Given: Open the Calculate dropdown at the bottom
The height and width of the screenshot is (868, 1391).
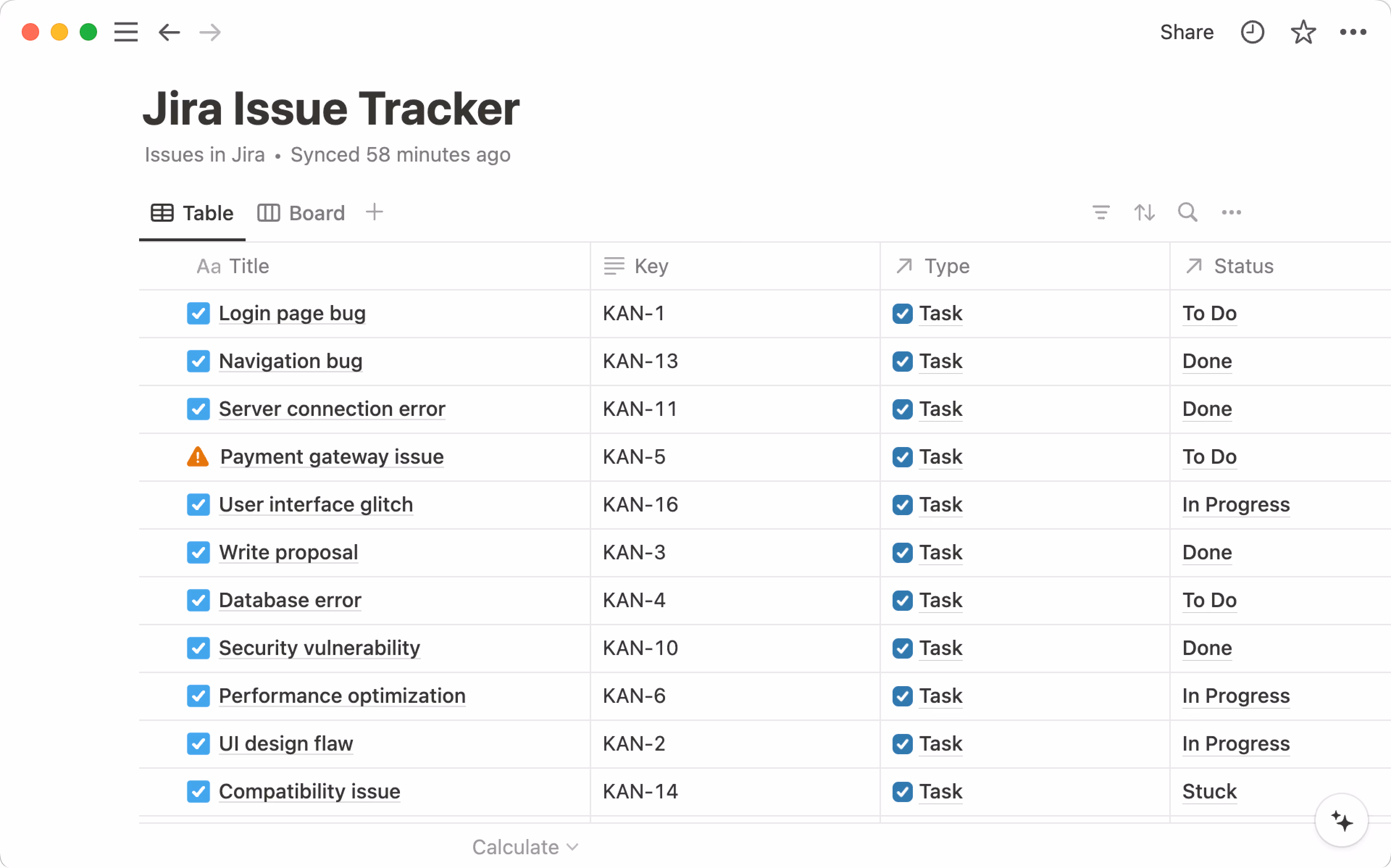Looking at the screenshot, I should (525, 846).
